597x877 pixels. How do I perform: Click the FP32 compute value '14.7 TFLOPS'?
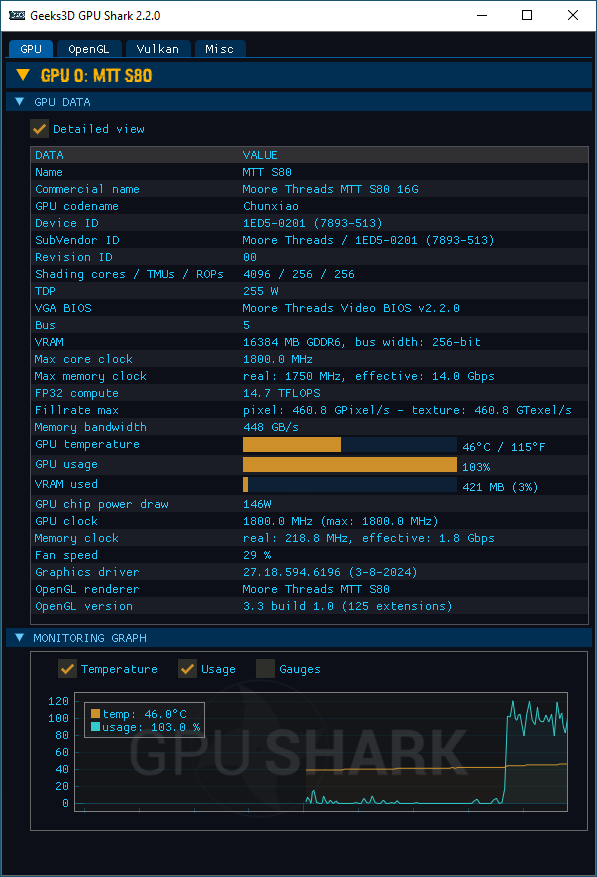coord(282,393)
